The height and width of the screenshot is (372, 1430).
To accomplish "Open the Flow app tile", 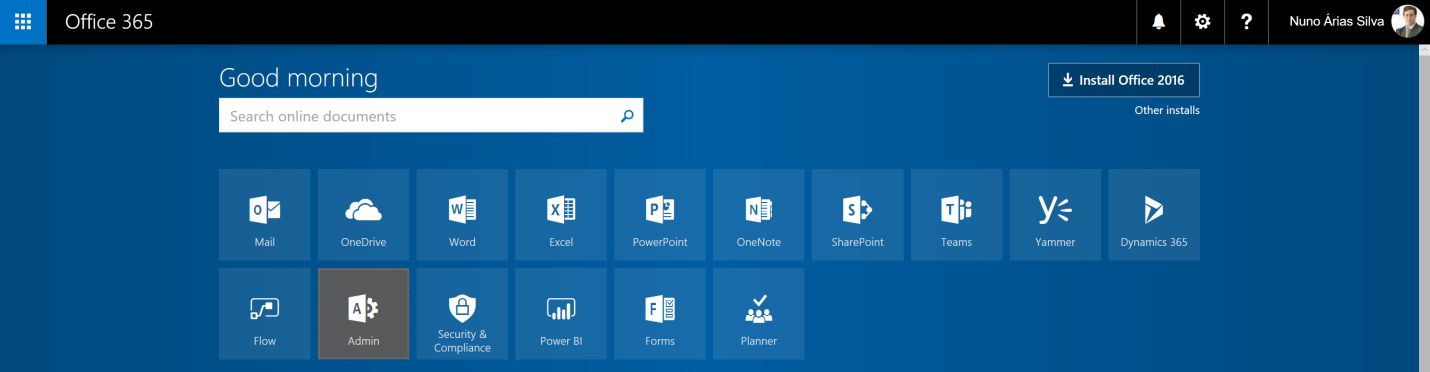I will coord(265,314).
